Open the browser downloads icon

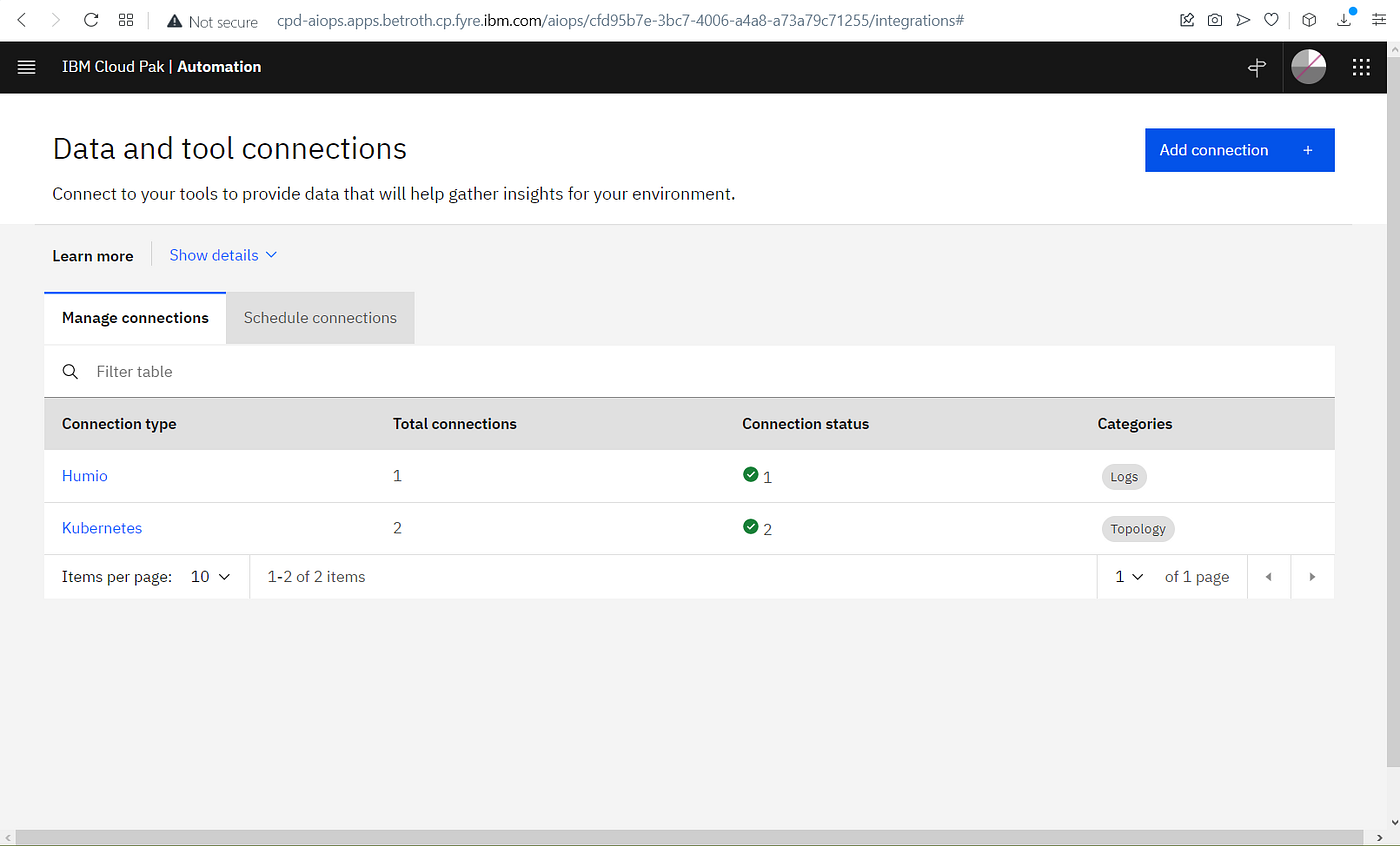1345,19
